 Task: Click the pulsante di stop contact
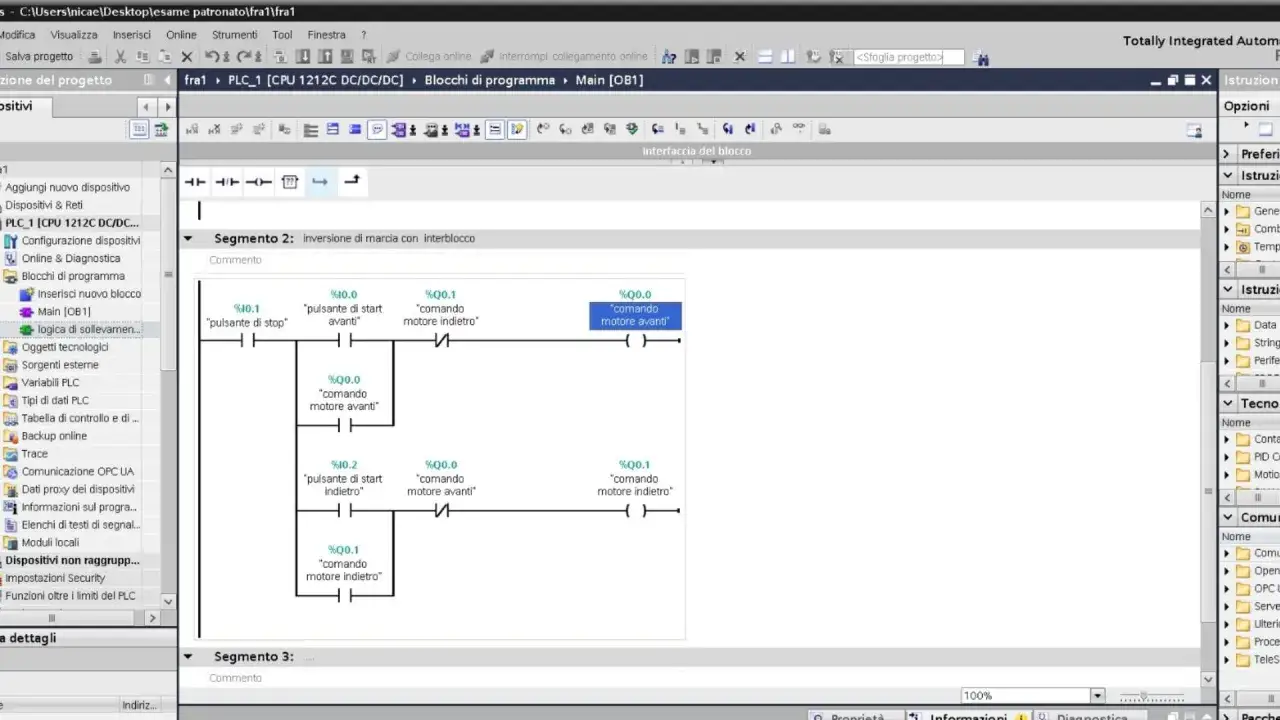click(246, 340)
